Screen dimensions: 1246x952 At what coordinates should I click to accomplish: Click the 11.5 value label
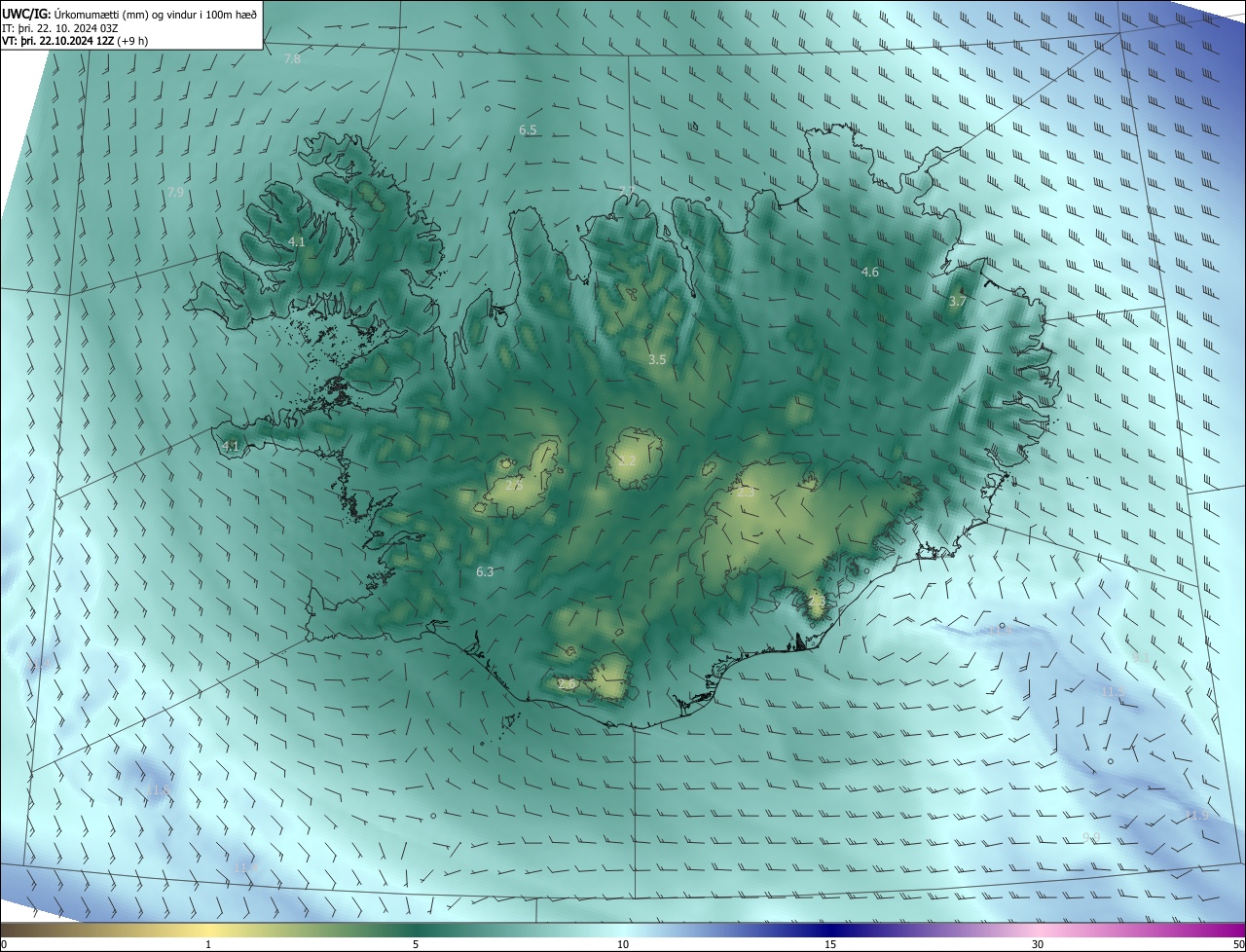1114,691
